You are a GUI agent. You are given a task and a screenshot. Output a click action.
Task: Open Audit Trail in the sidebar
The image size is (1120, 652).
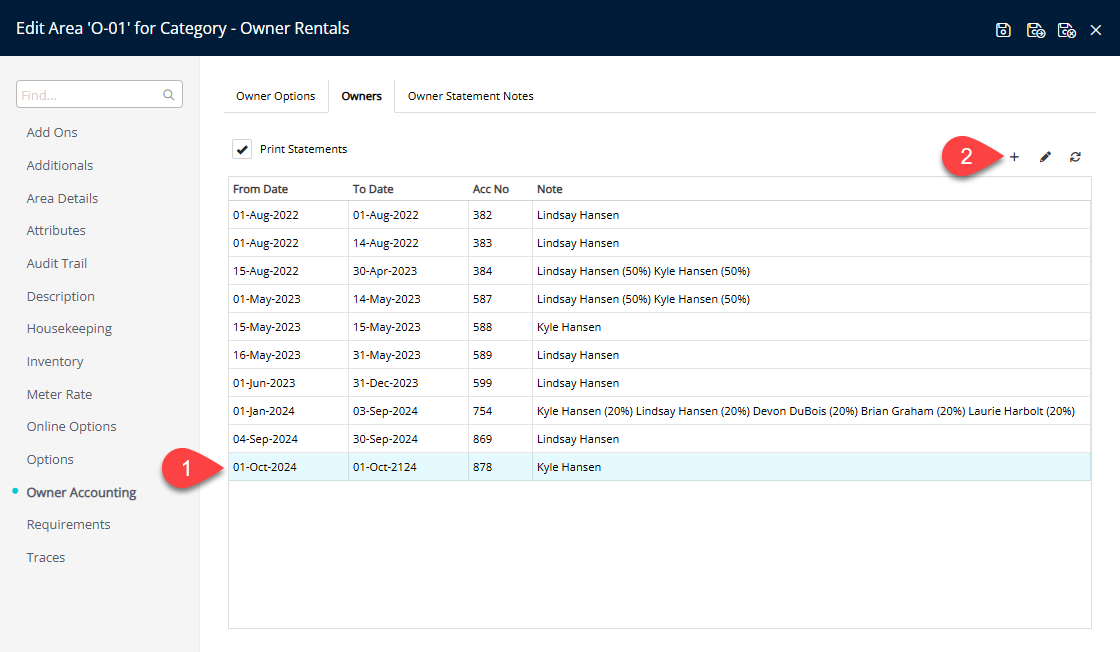(x=57, y=263)
